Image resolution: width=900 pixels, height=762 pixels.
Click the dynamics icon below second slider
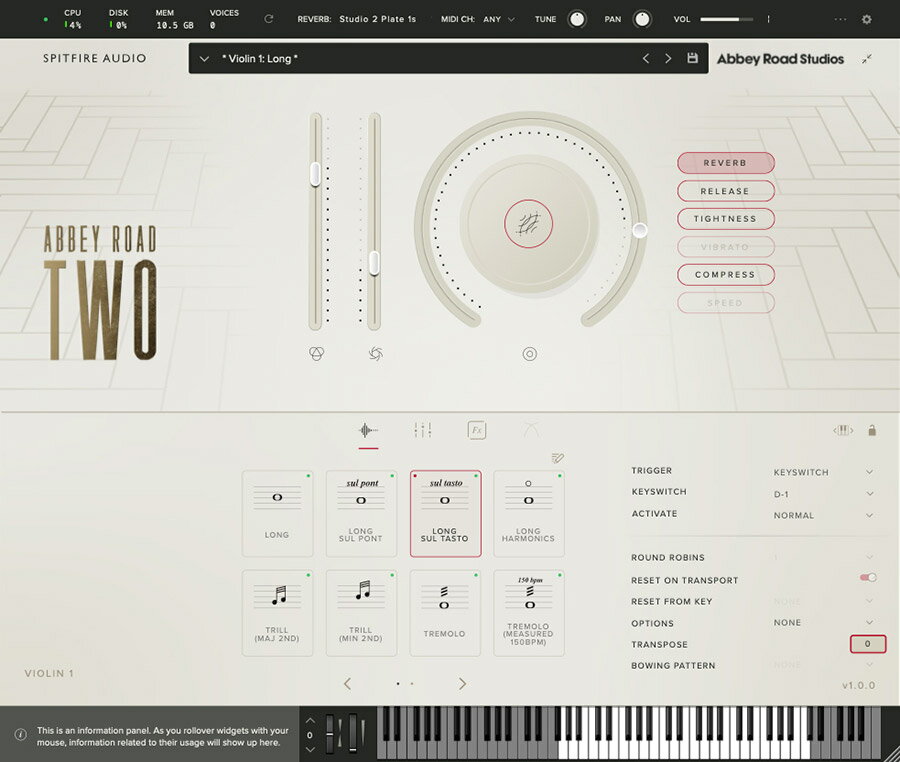[x=375, y=353]
